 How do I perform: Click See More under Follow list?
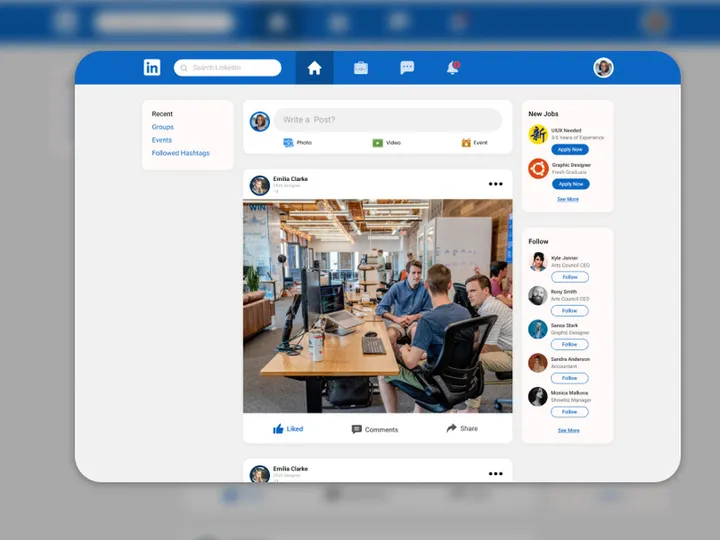pos(568,431)
